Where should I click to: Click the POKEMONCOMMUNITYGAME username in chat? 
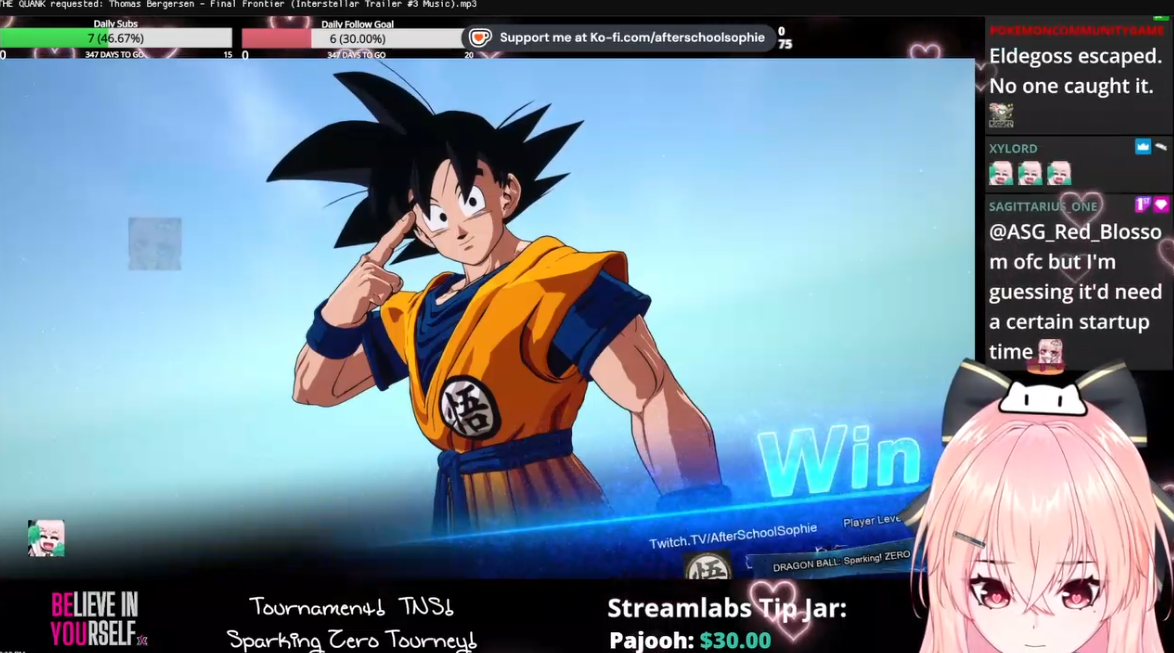(x=1077, y=30)
